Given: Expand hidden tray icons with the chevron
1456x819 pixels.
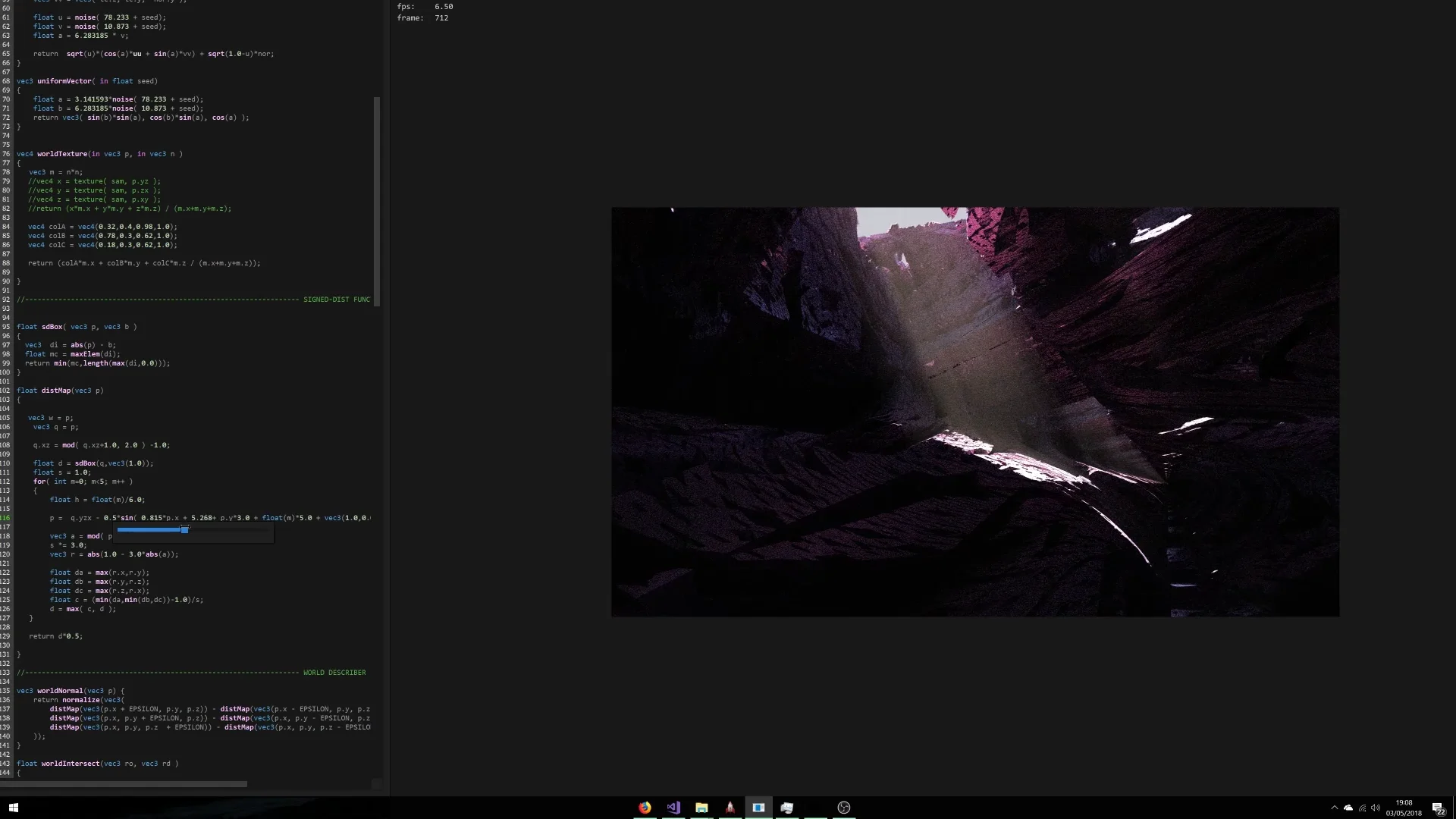Looking at the screenshot, I should click(x=1335, y=808).
